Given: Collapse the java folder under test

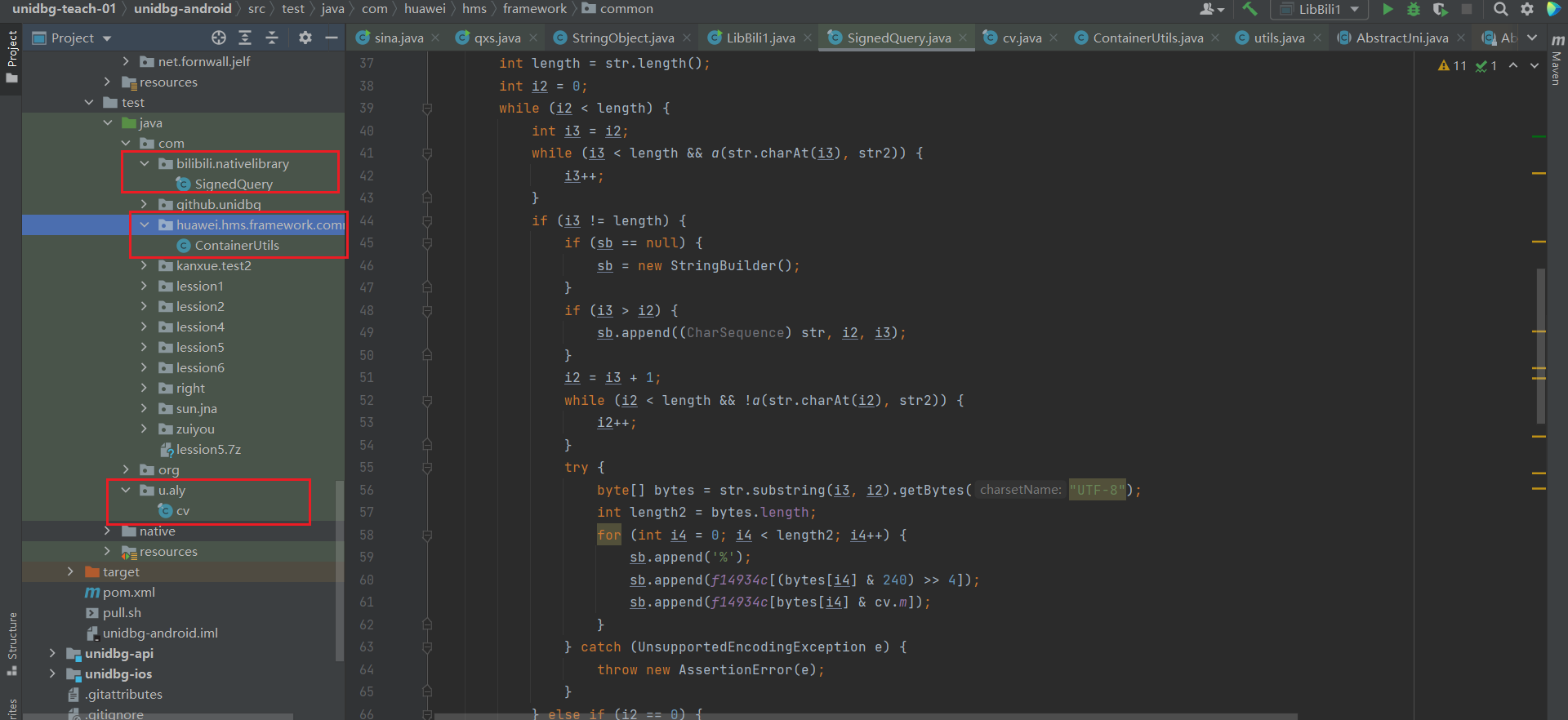Looking at the screenshot, I should click(x=108, y=122).
